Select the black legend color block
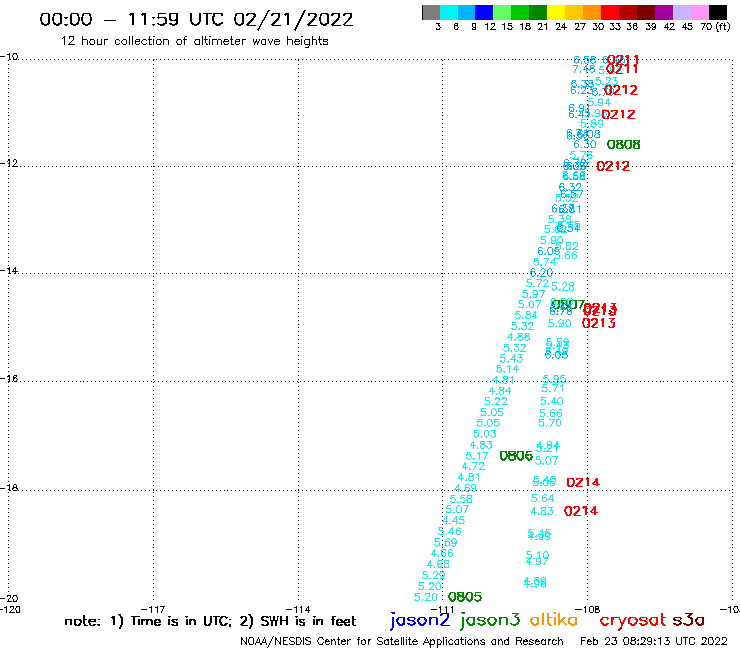Image resolution: width=740 pixels, height=650 pixels. click(x=717, y=13)
